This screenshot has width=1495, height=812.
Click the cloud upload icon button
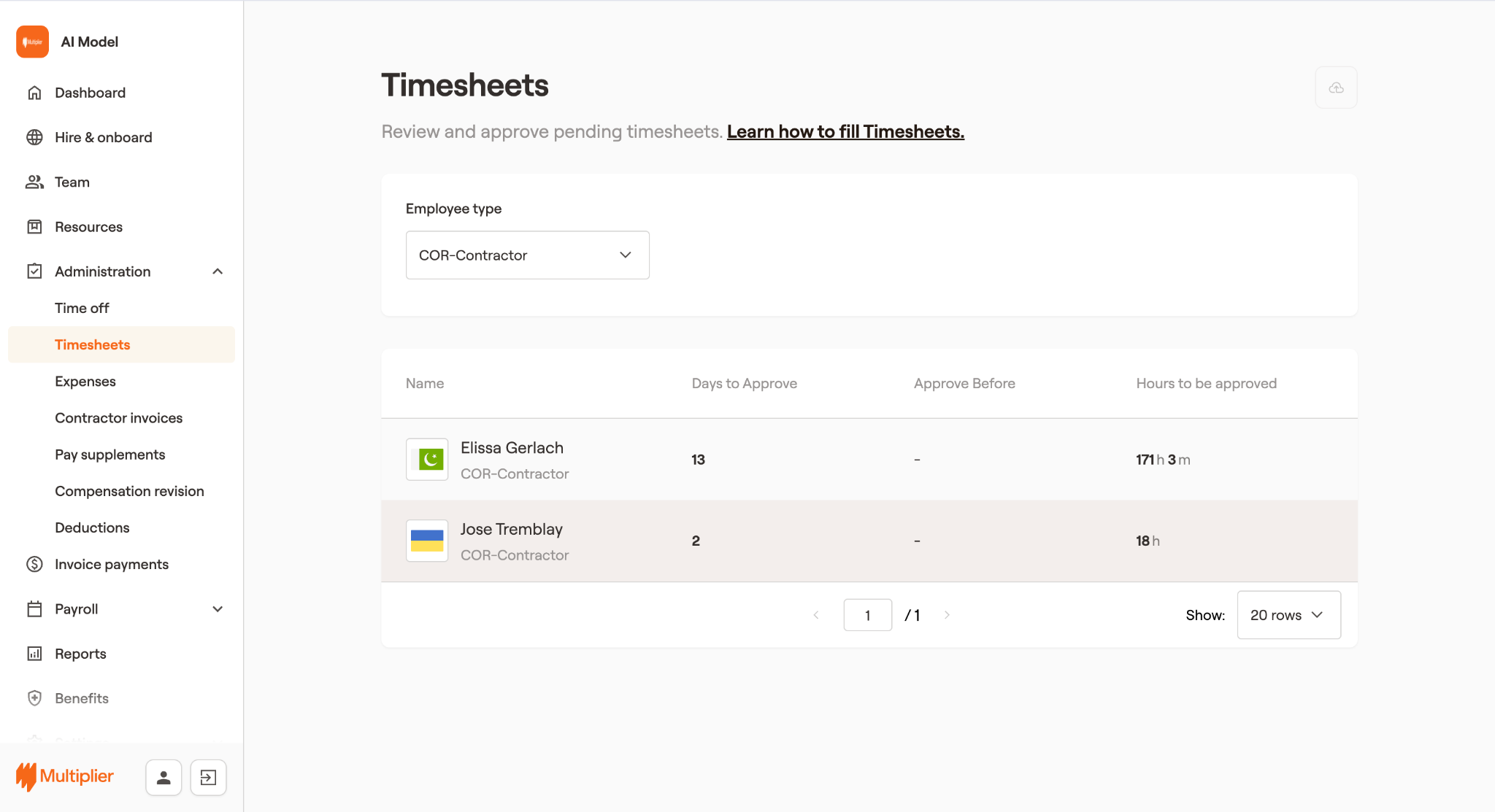click(1336, 88)
